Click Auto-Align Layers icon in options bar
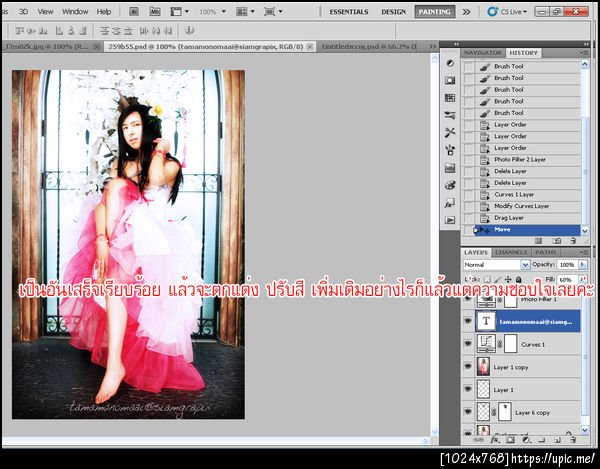 189,30
